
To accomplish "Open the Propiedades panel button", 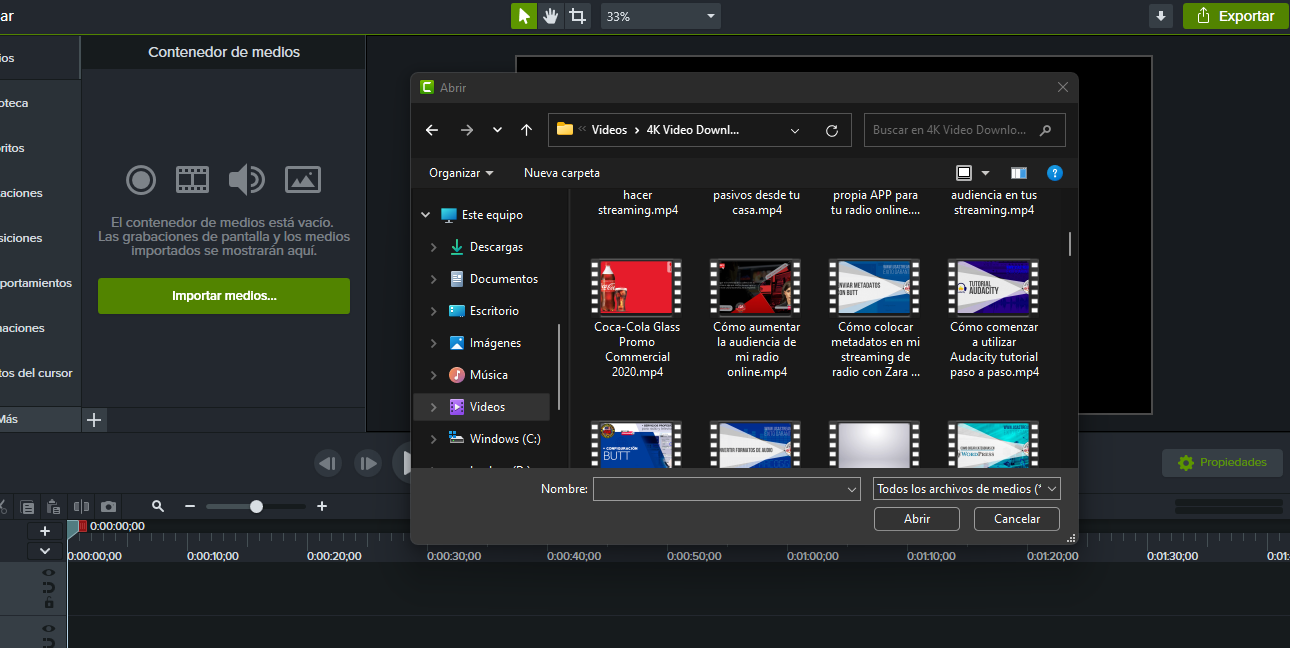I will (x=1222, y=463).
